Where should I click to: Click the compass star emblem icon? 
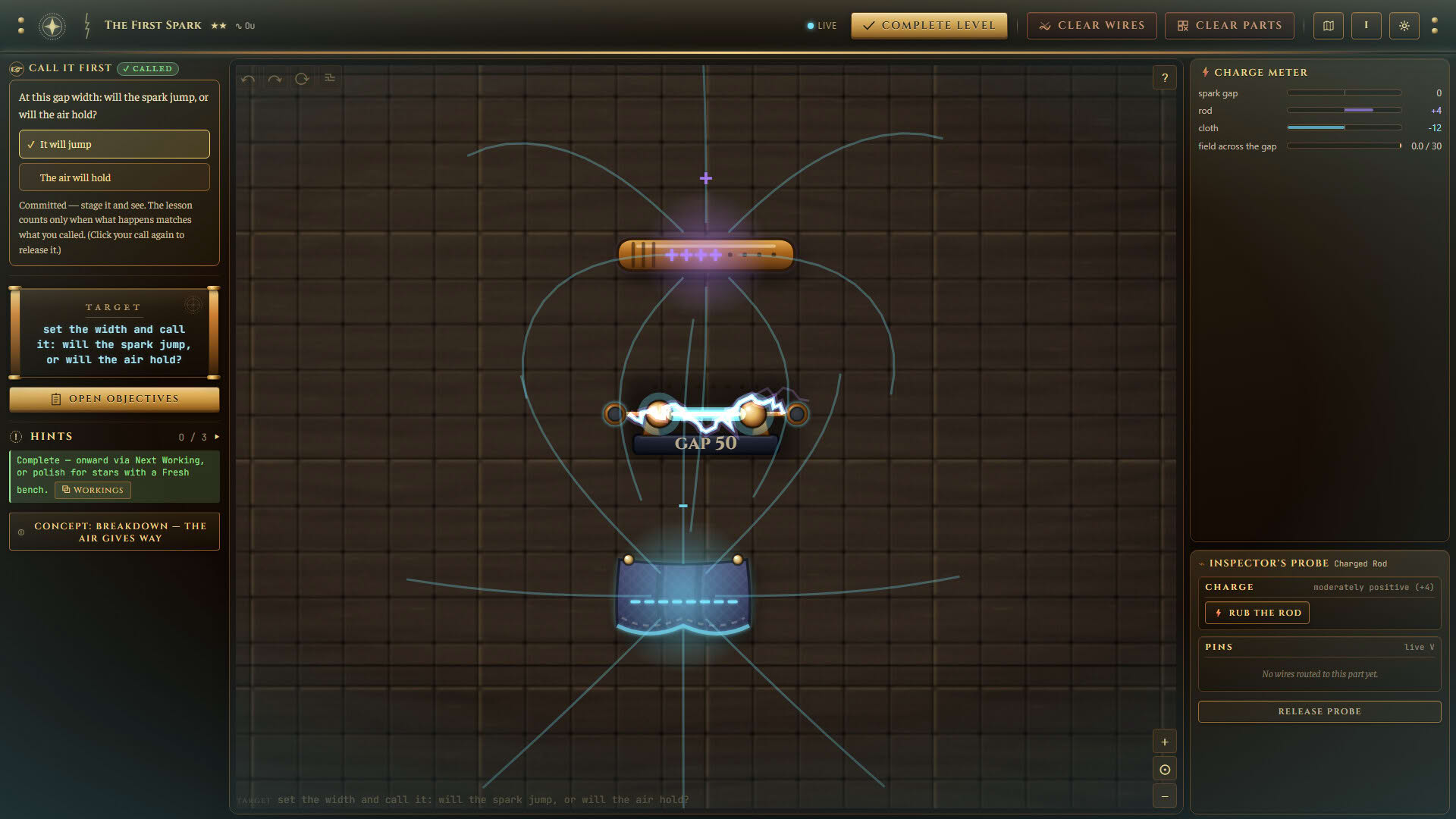coord(52,26)
